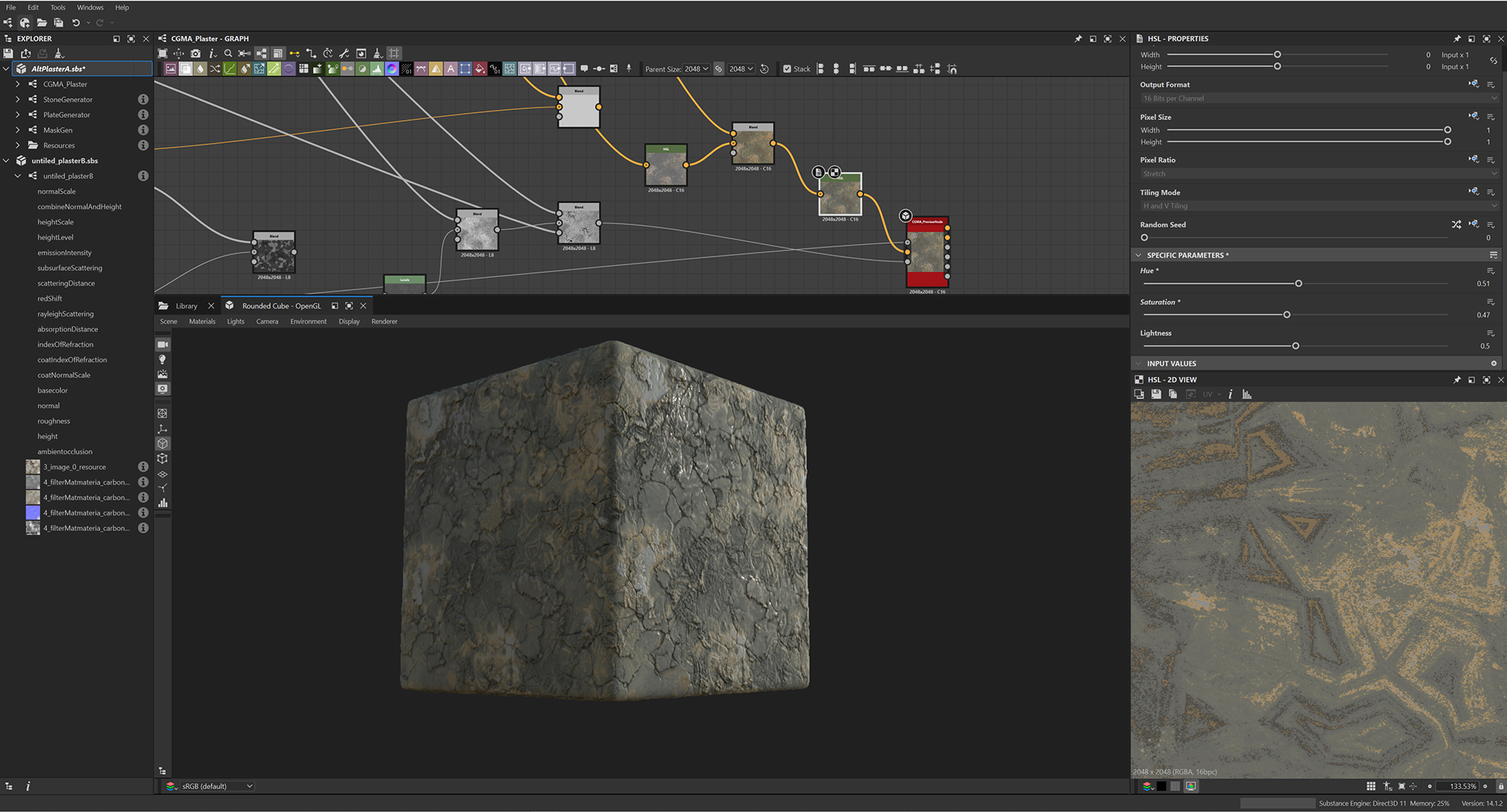Click the lightbulb icon in 3D view sidebar

(162, 359)
